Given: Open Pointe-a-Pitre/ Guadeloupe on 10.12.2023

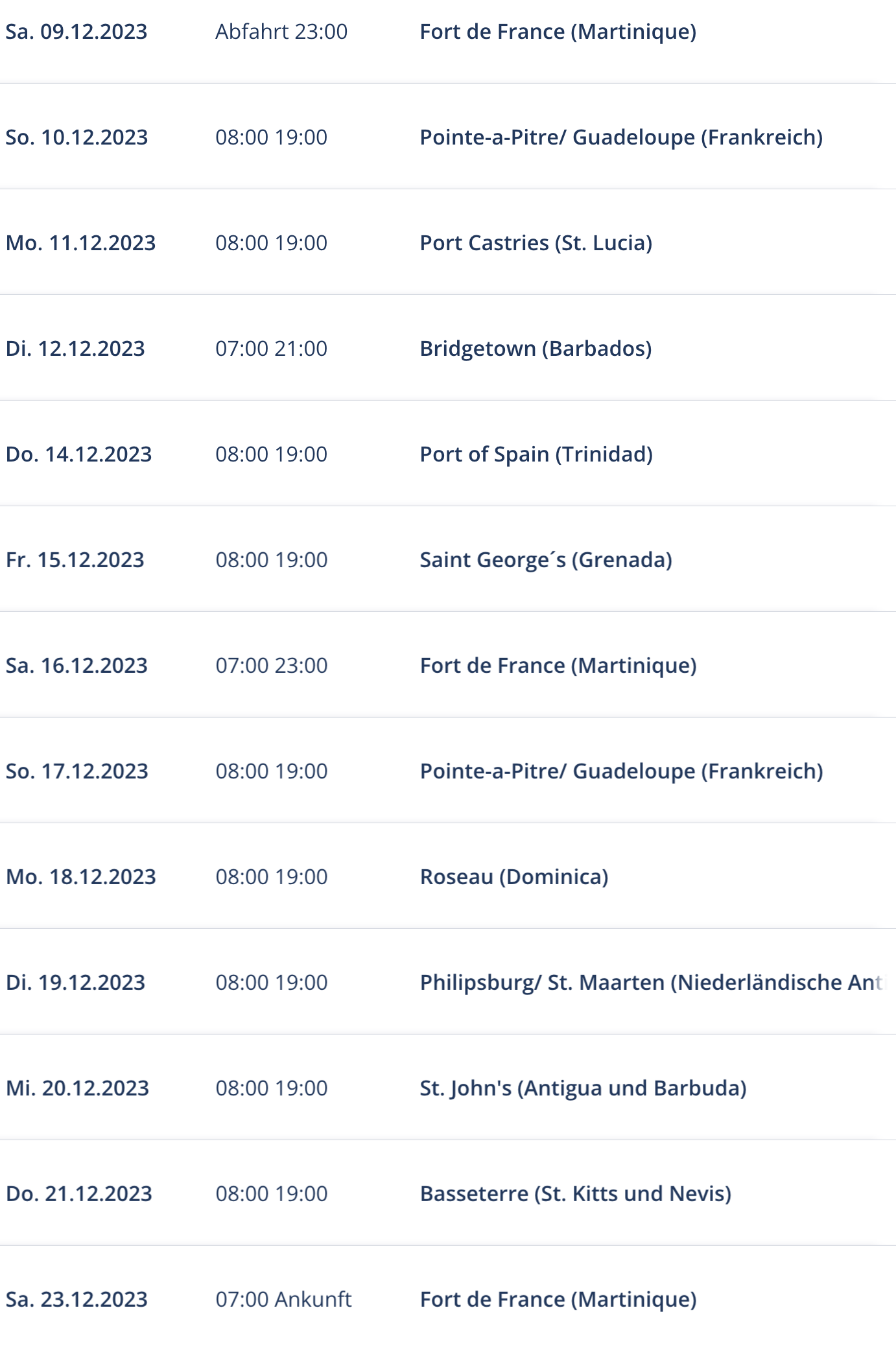Looking at the screenshot, I should click(621, 137).
